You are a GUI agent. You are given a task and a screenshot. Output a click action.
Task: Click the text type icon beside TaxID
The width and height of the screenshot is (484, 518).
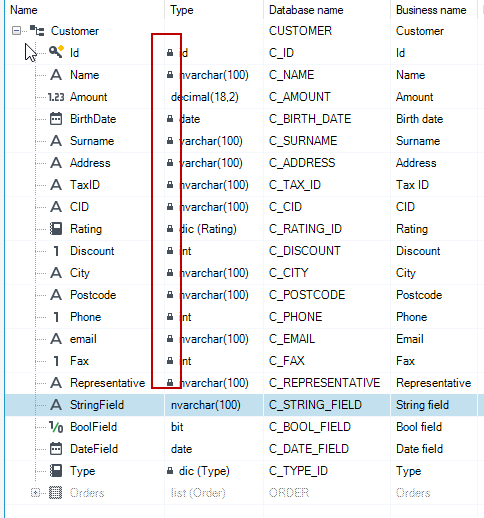(56, 185)
